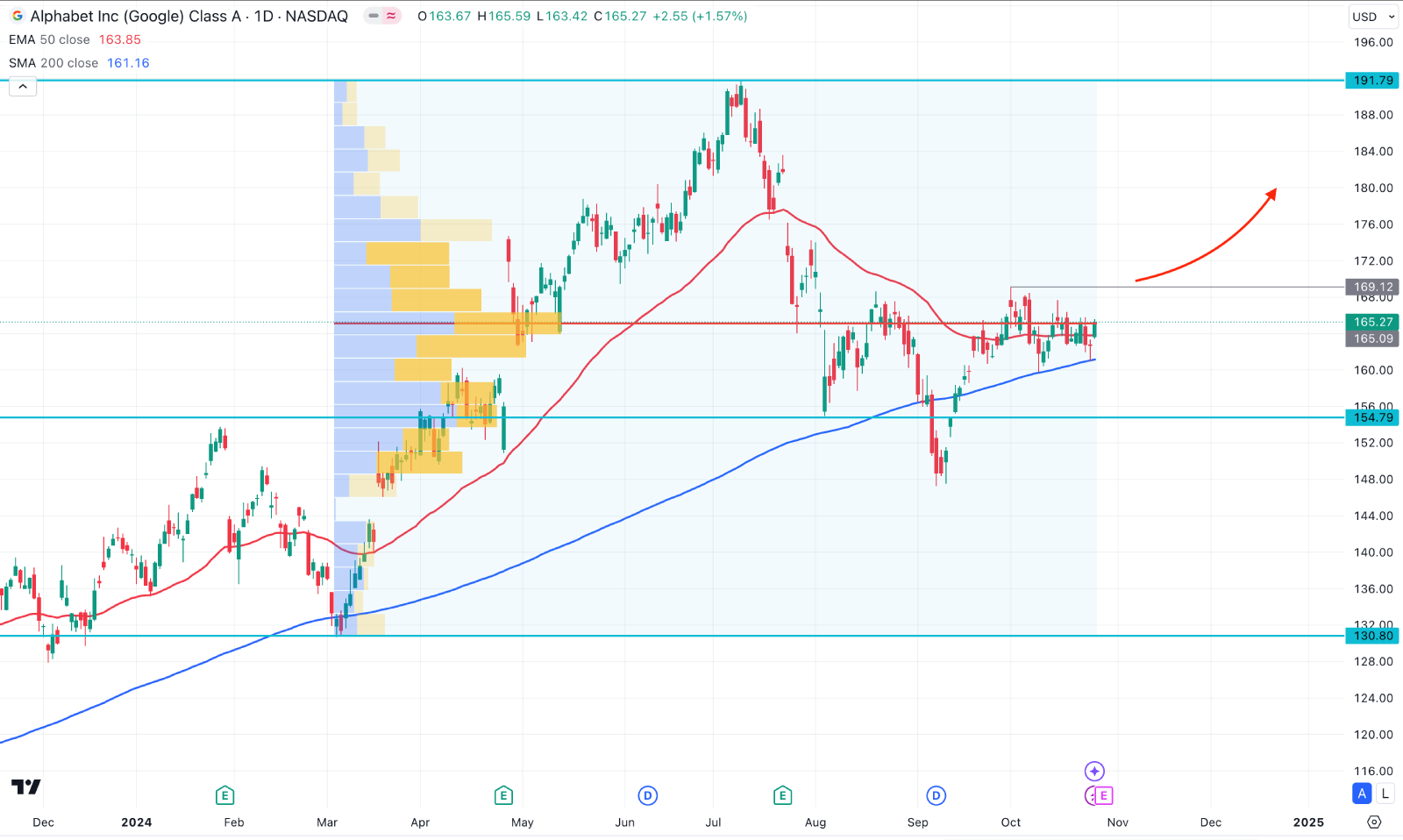
Task: Click the change value +2.55 (+1.57%)
Action: 700,16
